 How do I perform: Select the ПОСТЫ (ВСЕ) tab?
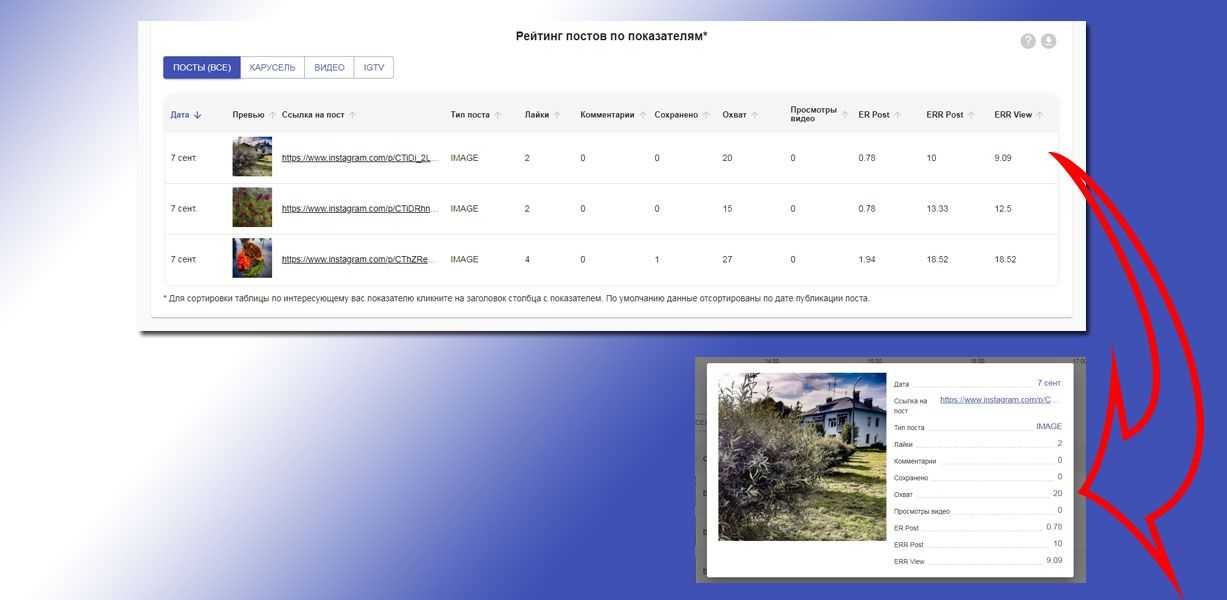pos(202,68)
